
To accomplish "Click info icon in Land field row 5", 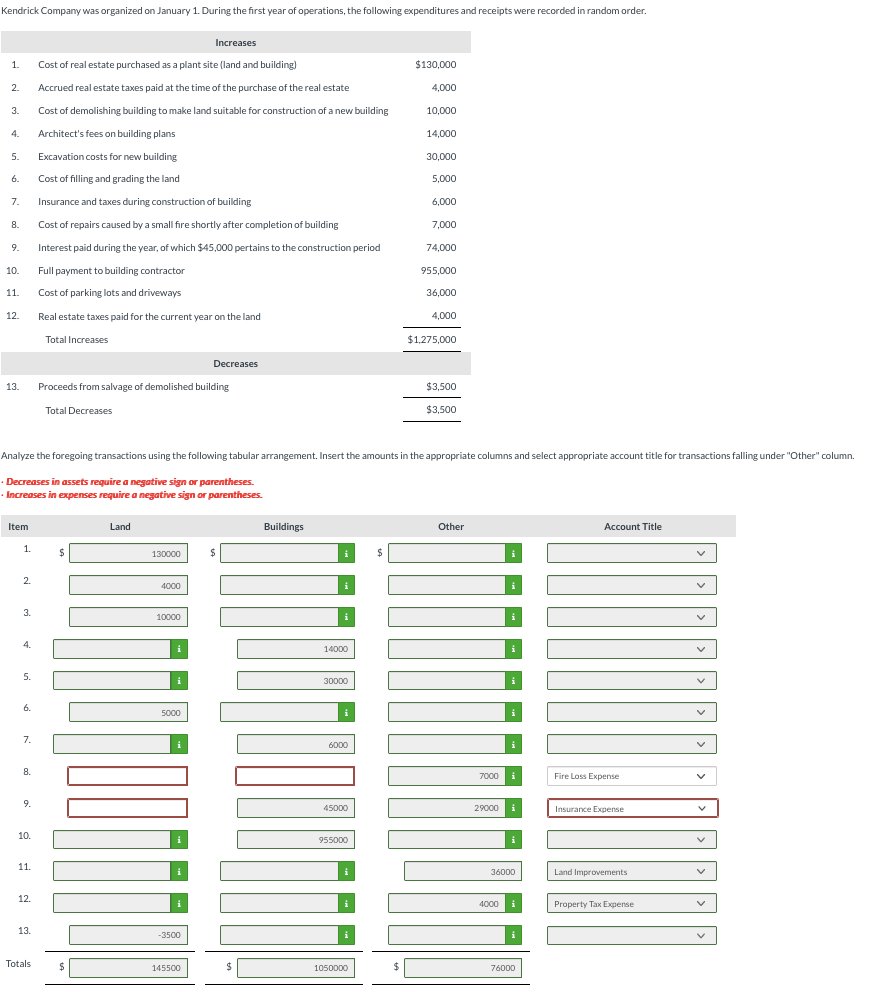I will click(179, 681).
